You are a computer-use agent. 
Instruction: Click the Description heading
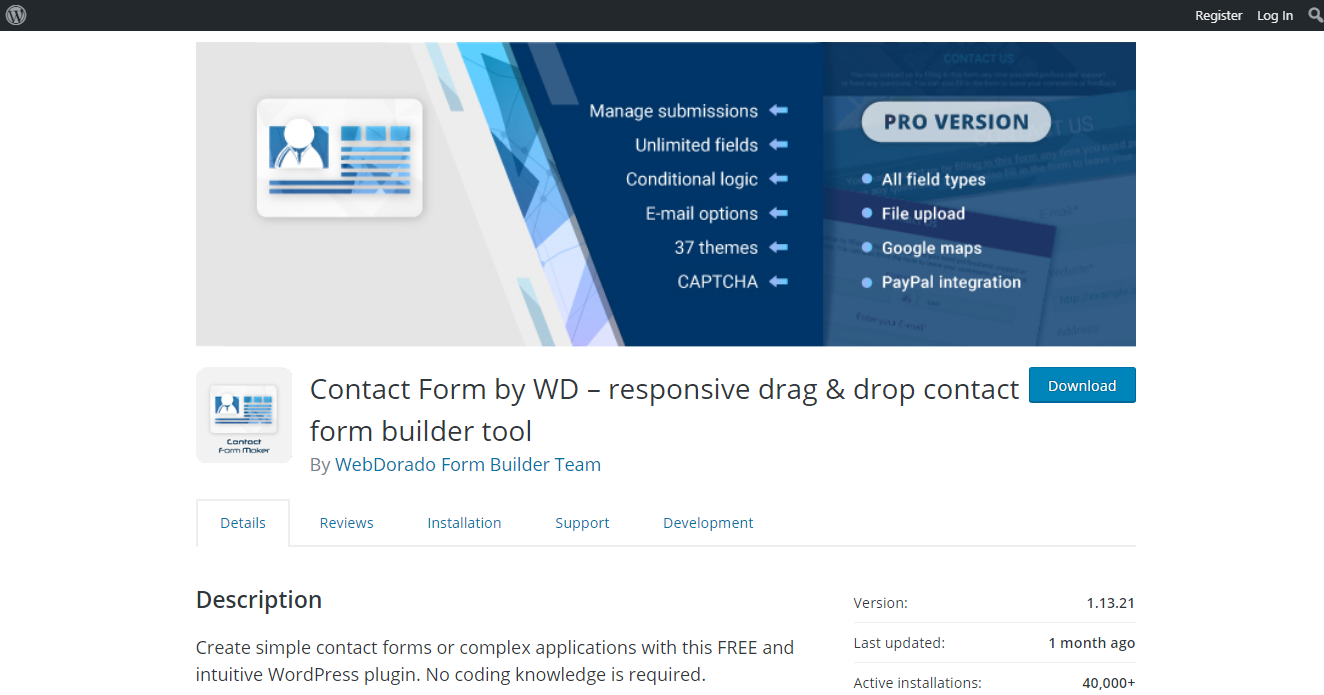click(259, 600)
